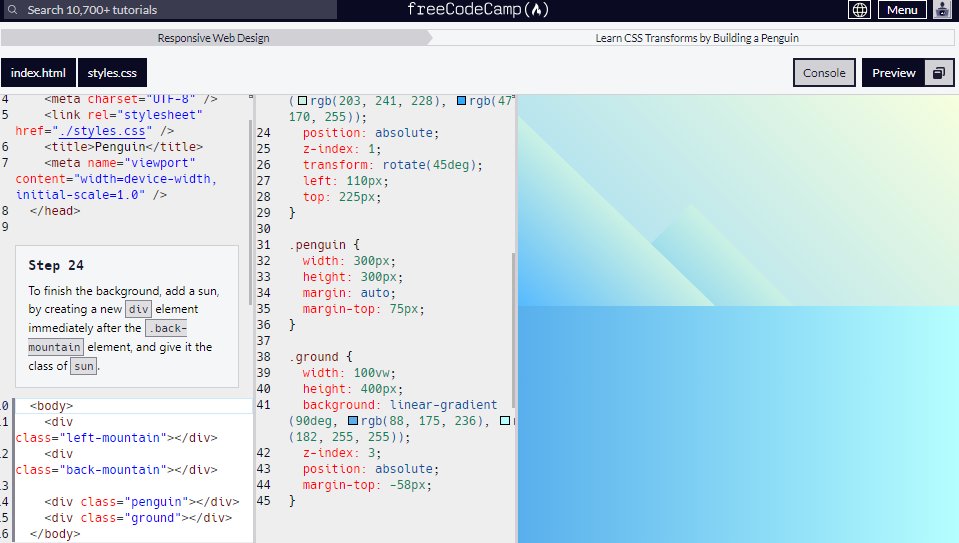The image size is (959, 543).
Task: Click the z-index: 3 line
Action: [342, 452]
